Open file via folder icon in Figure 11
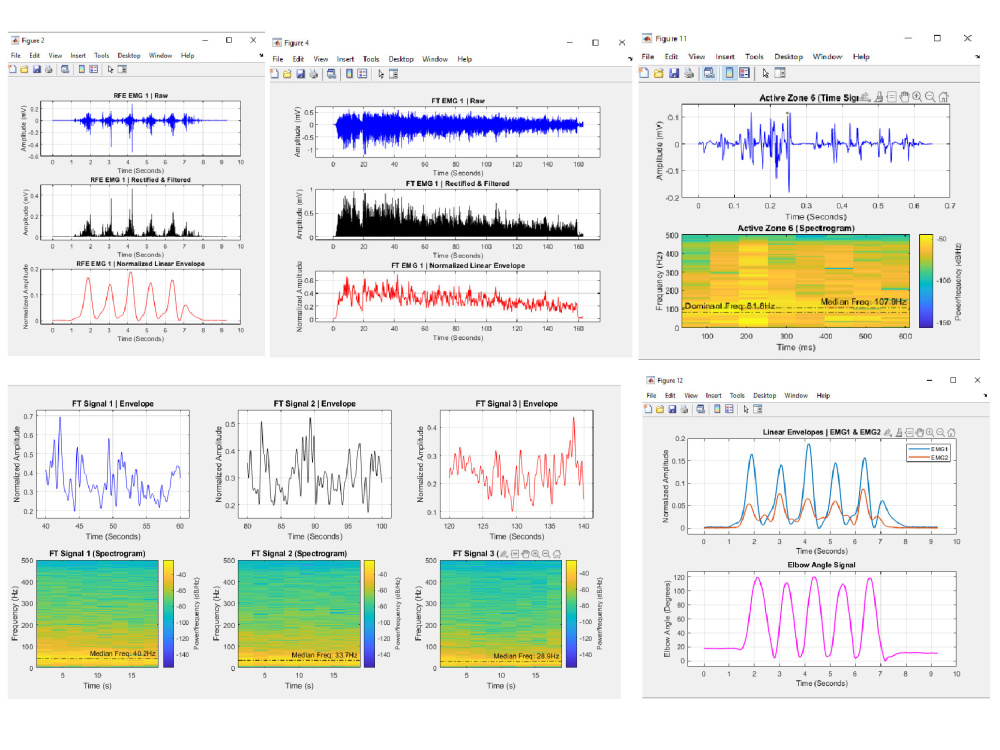This screenshot has height=750, width=1000. point(659,73)
